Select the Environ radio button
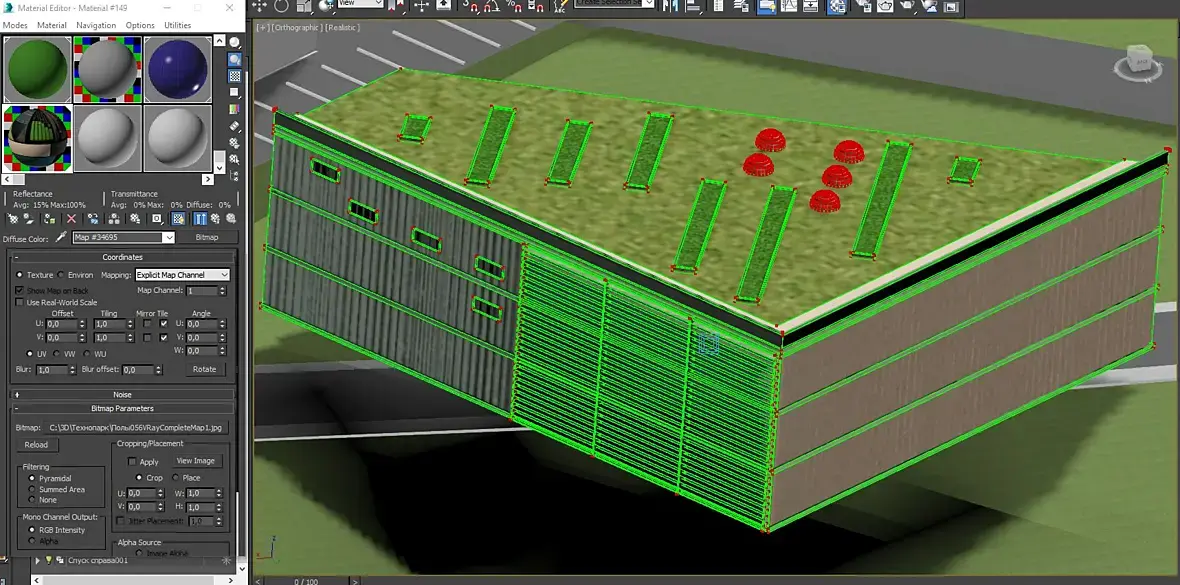The width and height of the screenshot is (1180, 585). tap(61, 276)
